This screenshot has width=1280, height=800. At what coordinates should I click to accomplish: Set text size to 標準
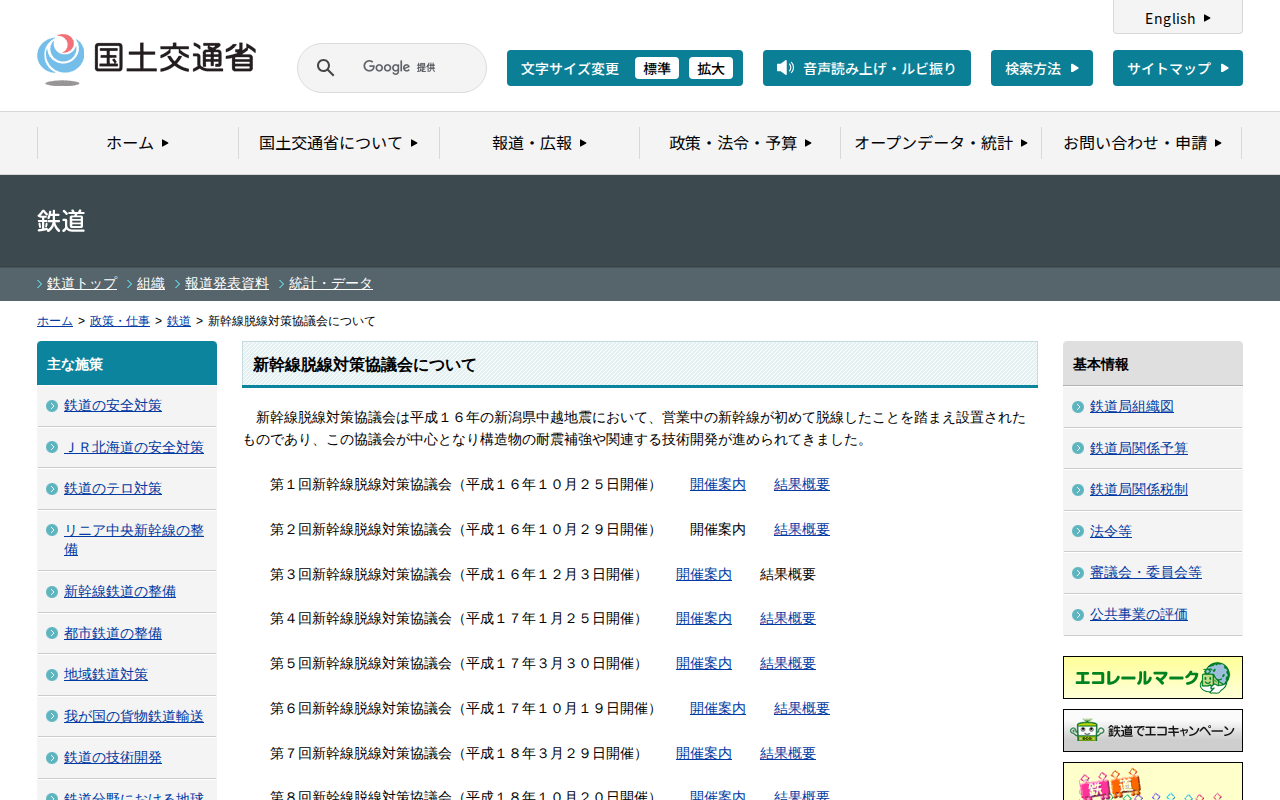pyautogui.click(x=657, y=68)
